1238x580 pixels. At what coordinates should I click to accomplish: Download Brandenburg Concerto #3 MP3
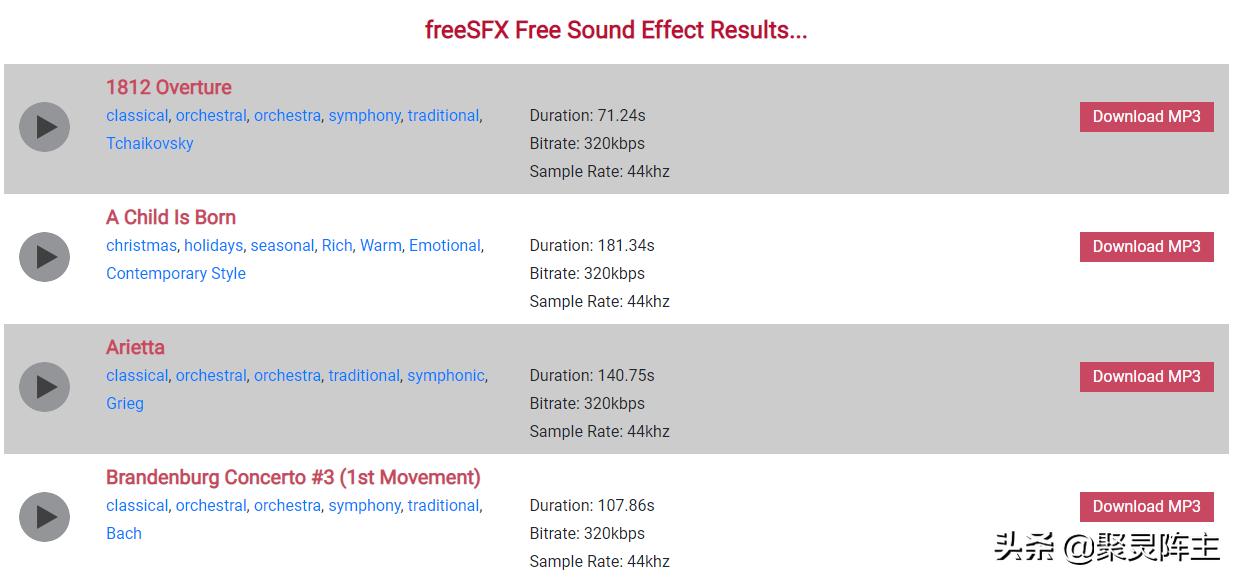click(x=1146, y=506)
